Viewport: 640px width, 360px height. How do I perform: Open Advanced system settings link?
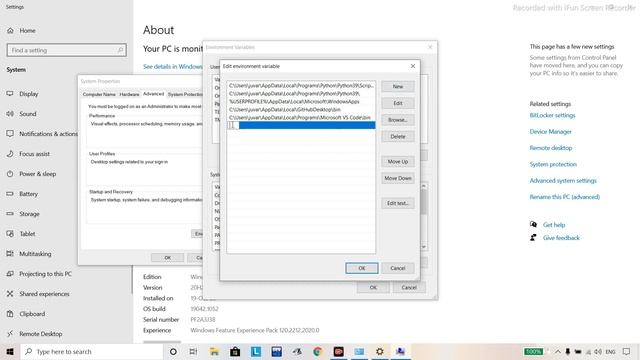pyautogui.click(x=563, y=181)
